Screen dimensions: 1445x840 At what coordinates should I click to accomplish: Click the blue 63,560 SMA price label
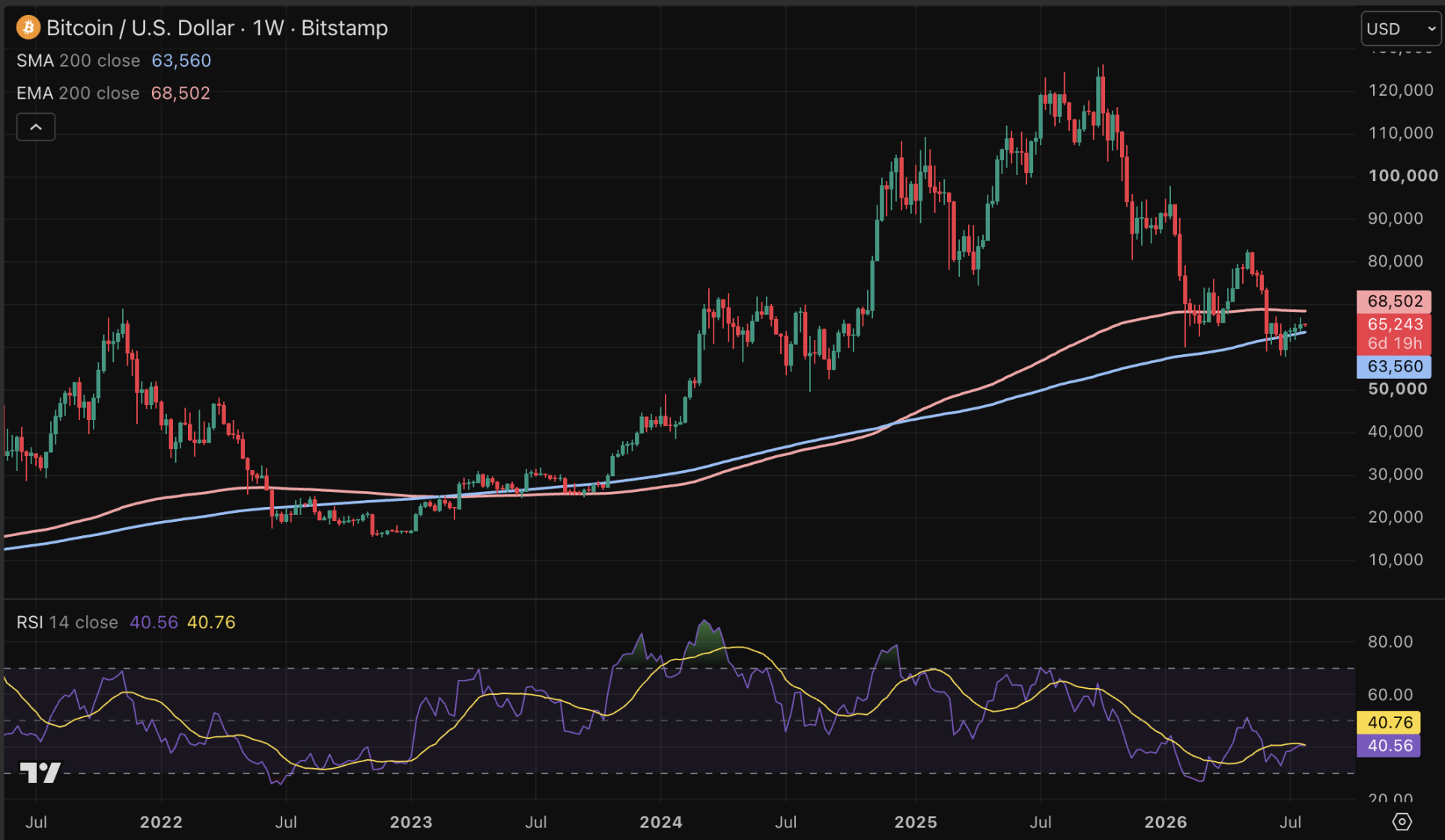click(x=1394, y=366)
